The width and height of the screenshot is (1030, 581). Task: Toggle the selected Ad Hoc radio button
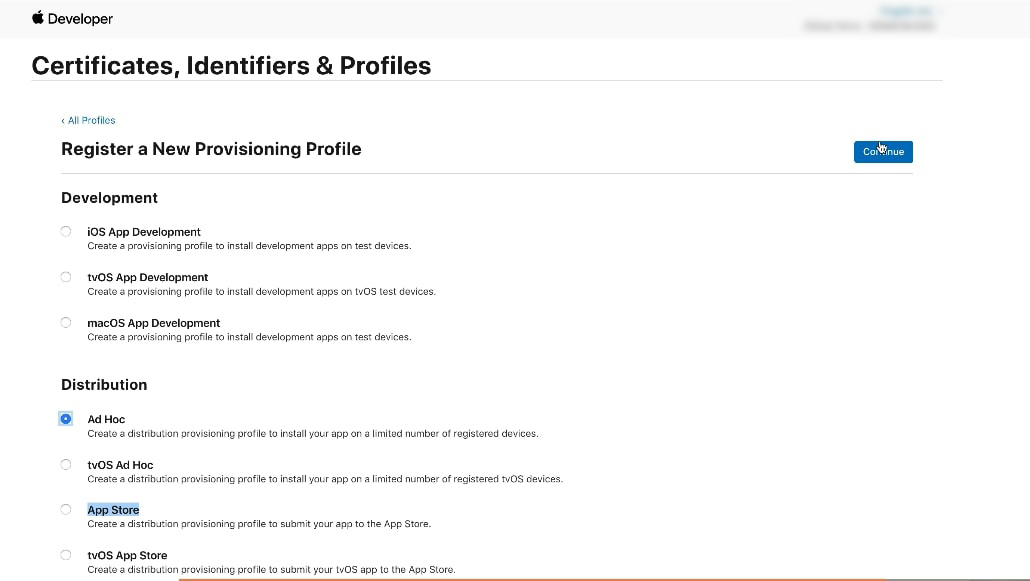[66, 419]
